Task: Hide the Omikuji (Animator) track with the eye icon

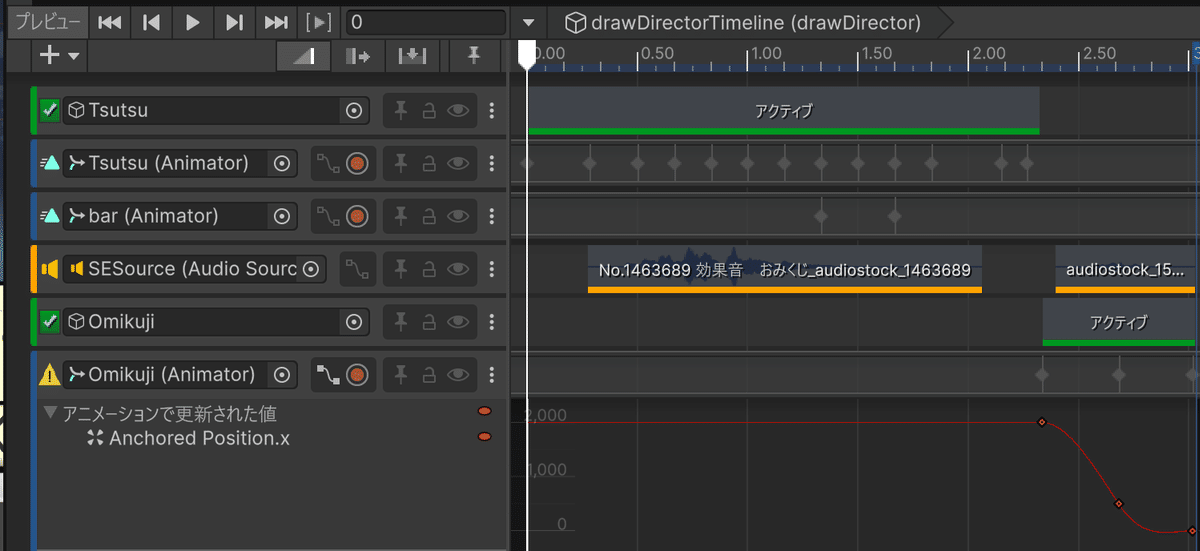Action: pyautogui.click(x=458, y=375)
